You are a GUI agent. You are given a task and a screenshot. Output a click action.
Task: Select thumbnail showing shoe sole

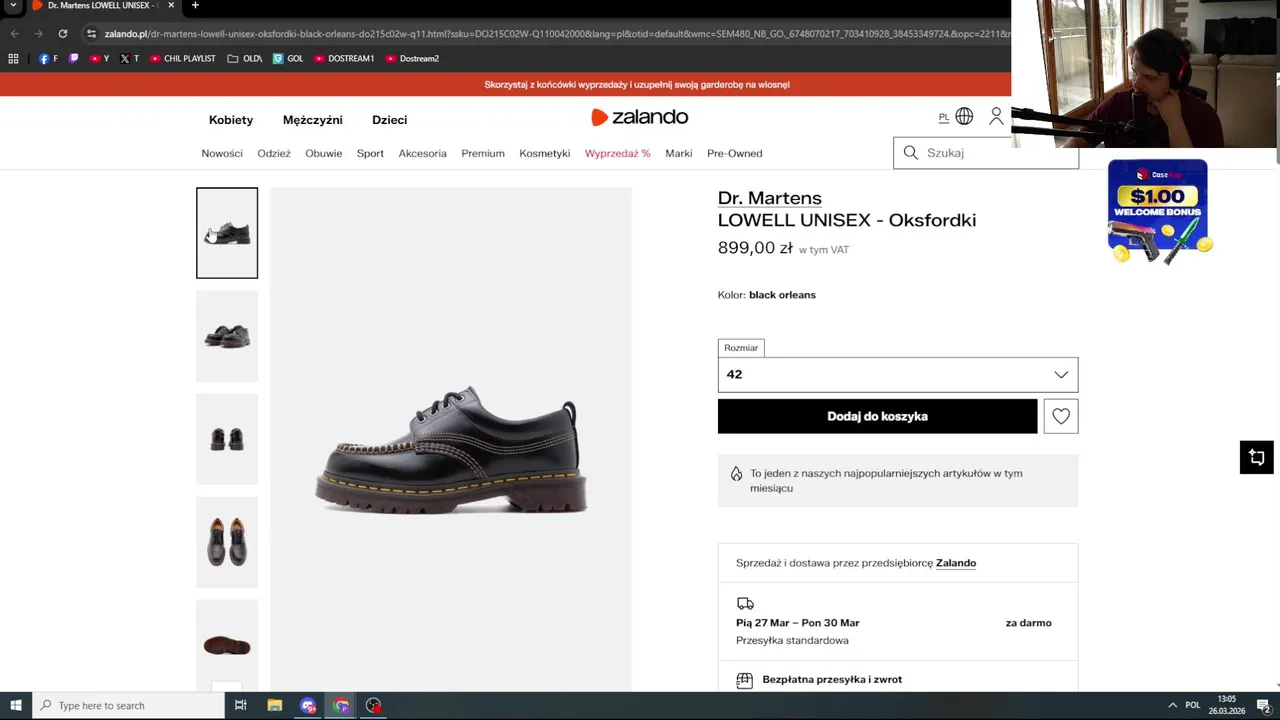(227, 645)
